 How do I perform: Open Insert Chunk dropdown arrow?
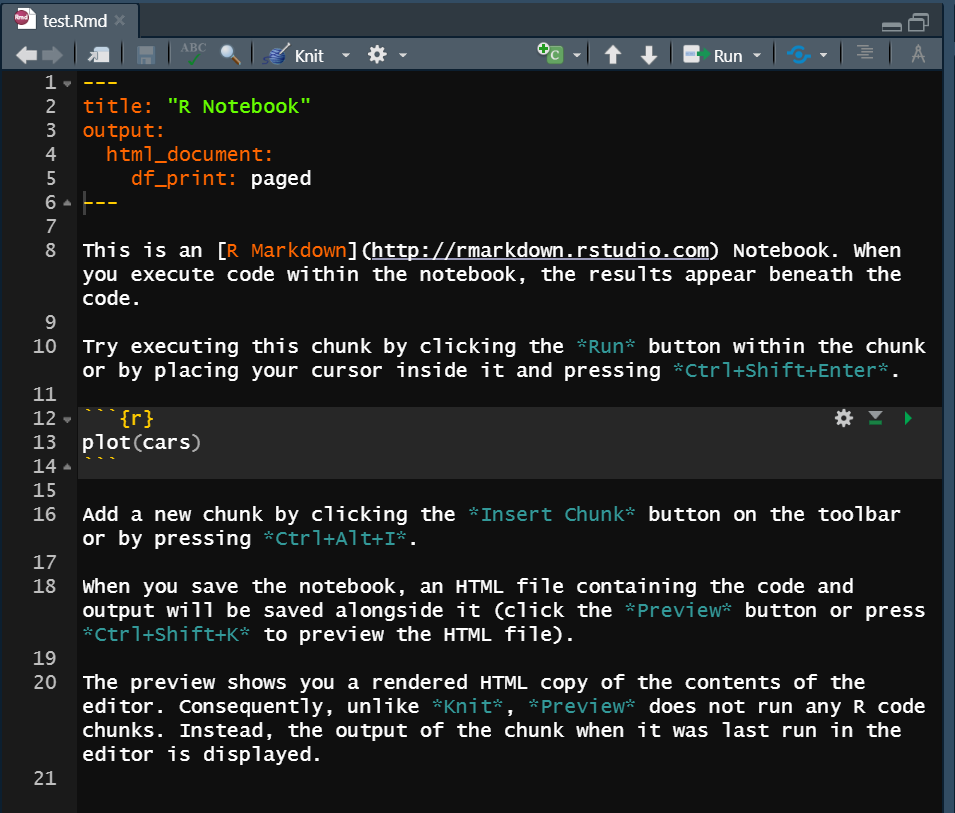(577, 55)
